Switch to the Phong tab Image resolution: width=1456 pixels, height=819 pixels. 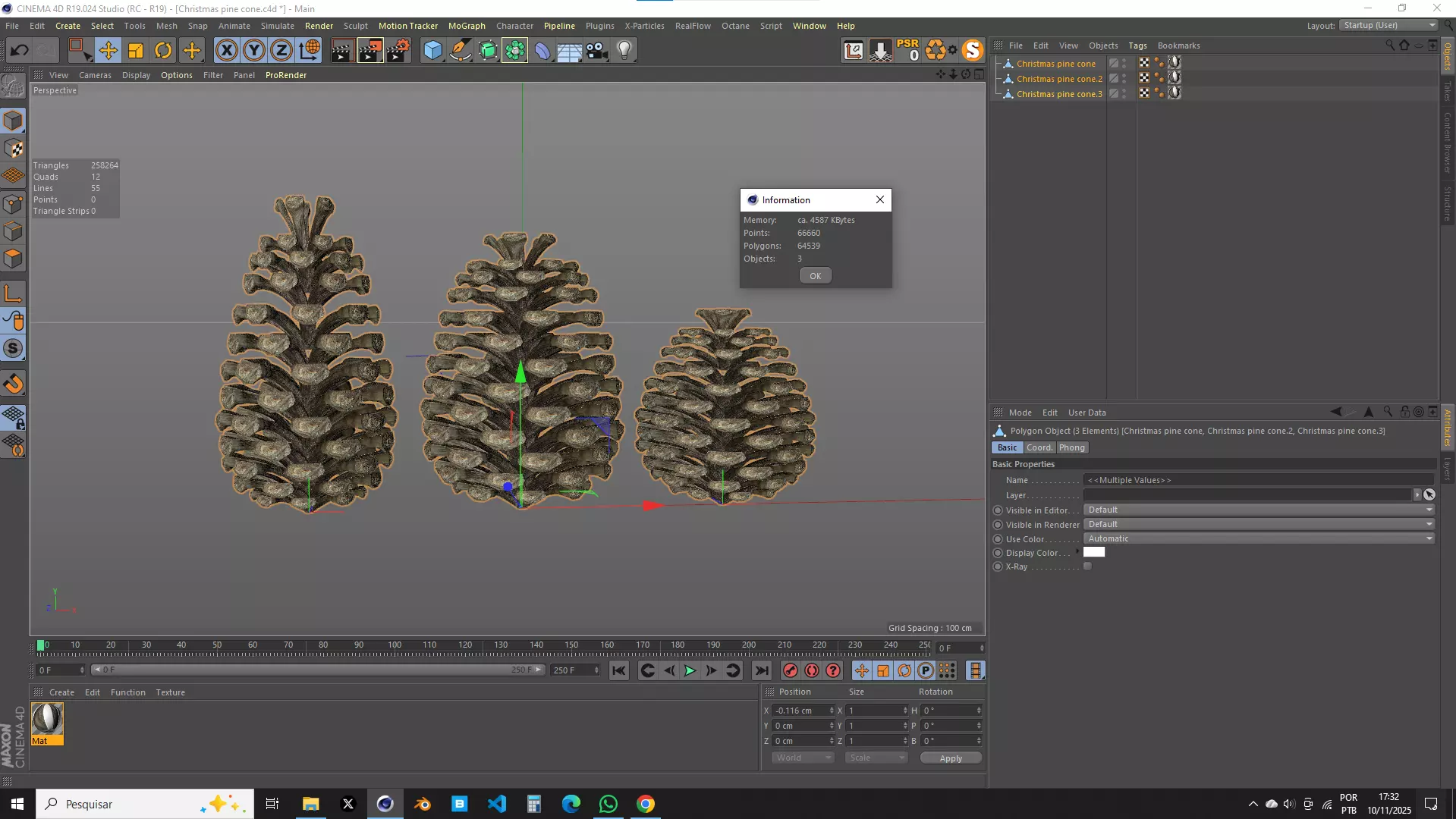tap(1071, 447)
